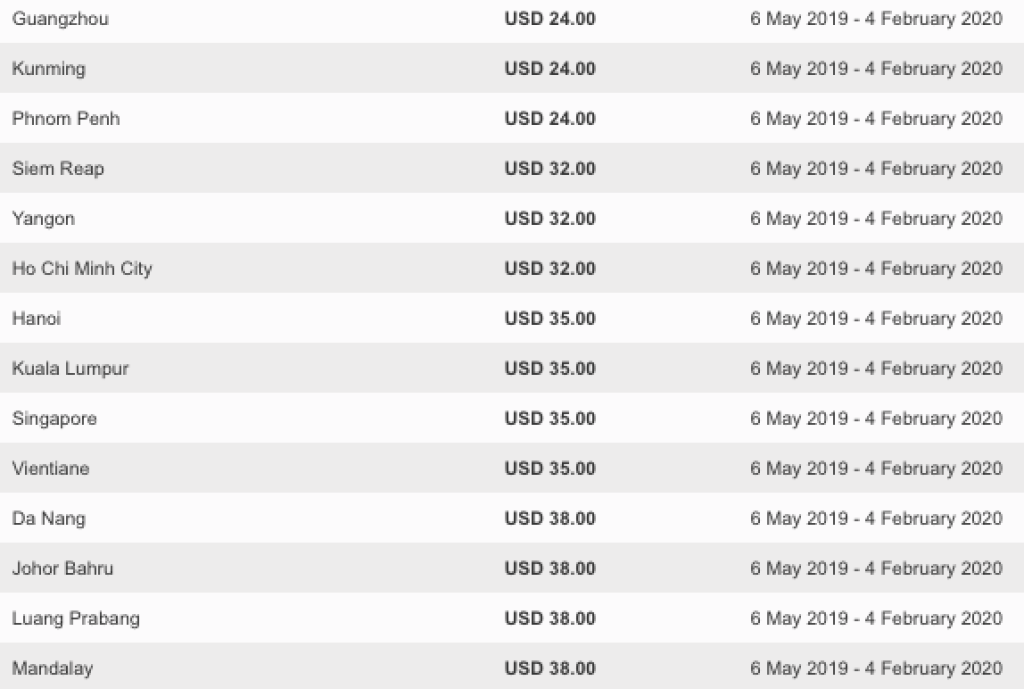Select the Kunming destination name
This screenshot has width=1024, height=689.
click(x=49, y=69)
